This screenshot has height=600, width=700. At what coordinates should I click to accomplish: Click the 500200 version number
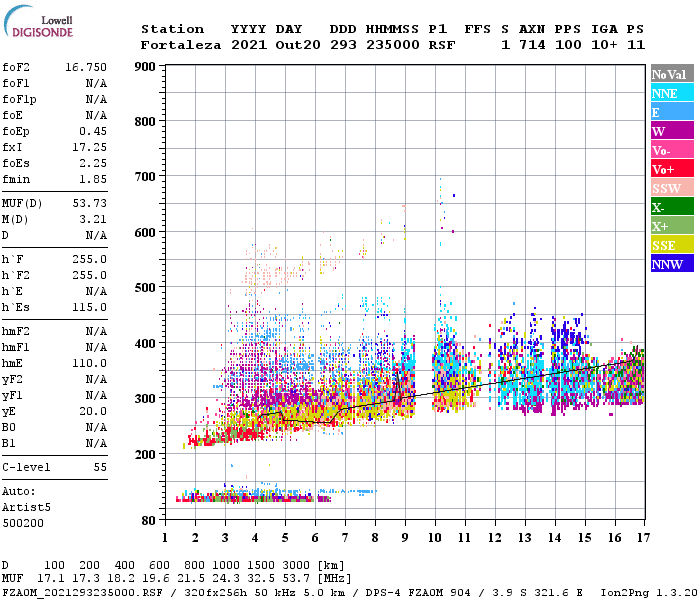[23, 523]
